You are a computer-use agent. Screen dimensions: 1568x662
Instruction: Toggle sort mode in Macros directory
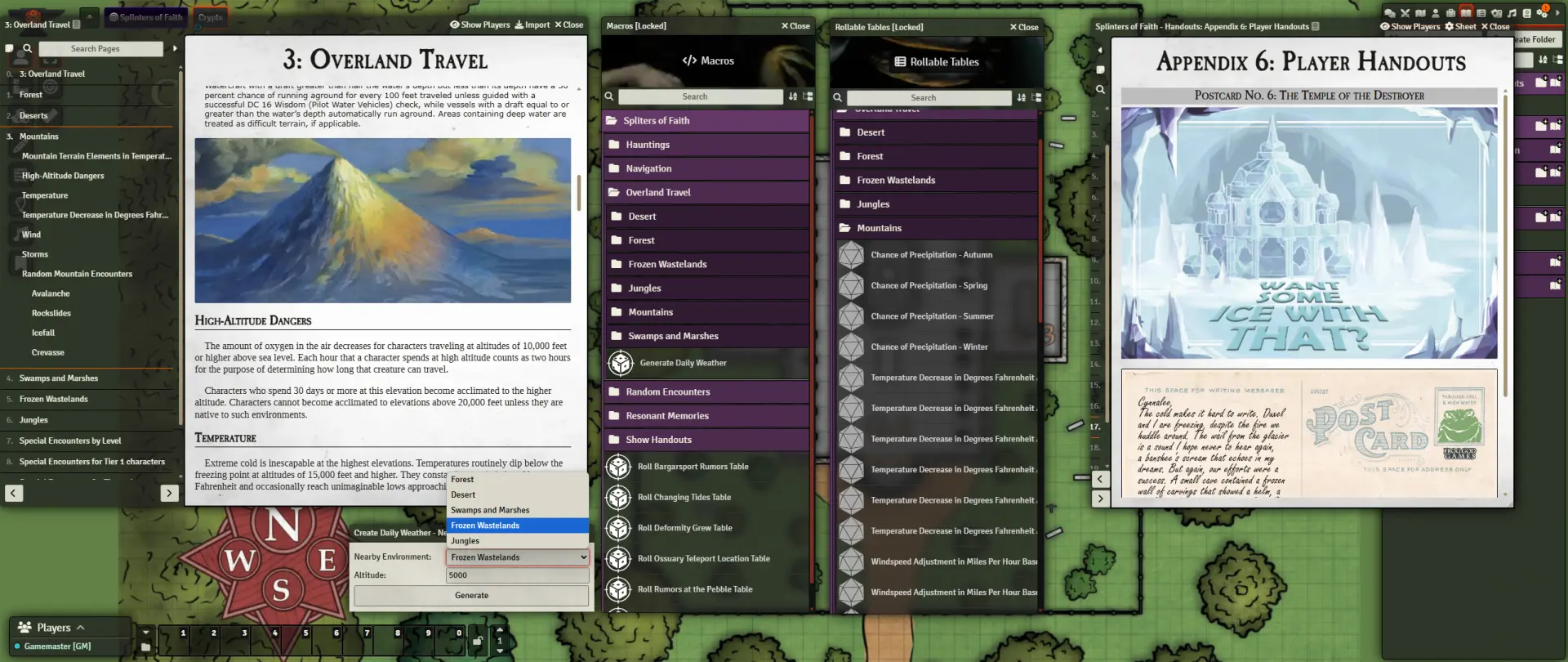click(792, 96)
